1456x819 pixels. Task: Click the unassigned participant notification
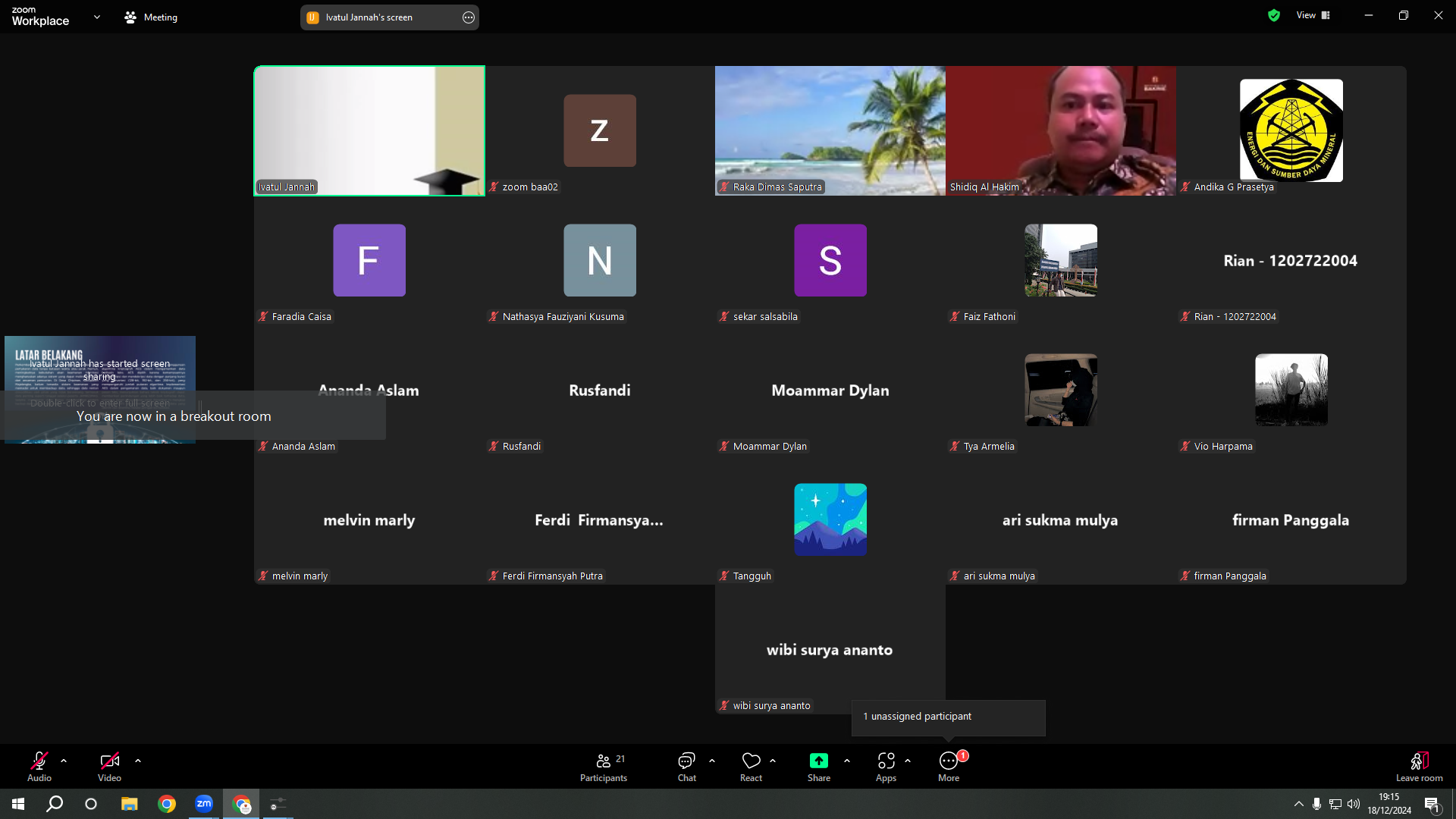[x=948, y=717]
